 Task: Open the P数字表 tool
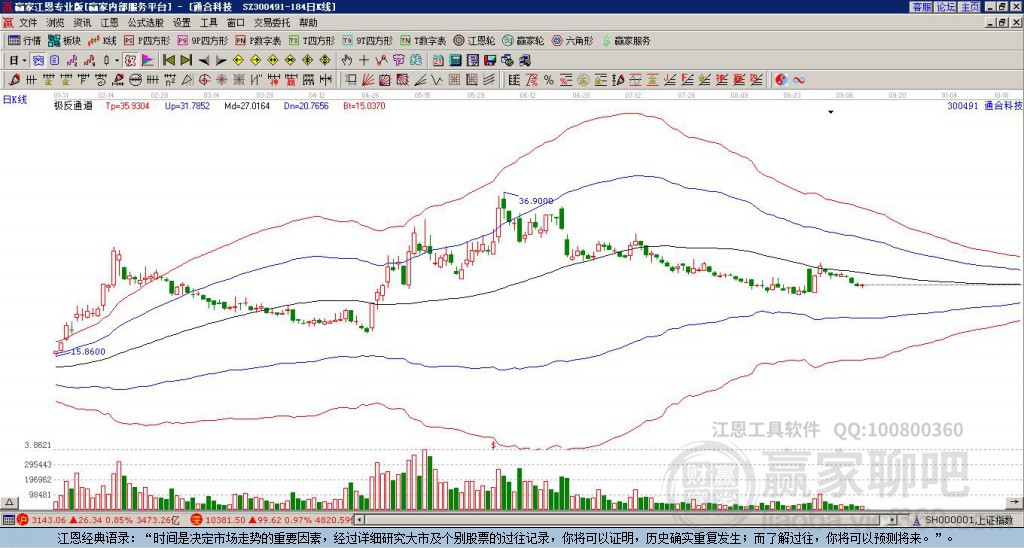pyautogui.click(x=258, y=40)
